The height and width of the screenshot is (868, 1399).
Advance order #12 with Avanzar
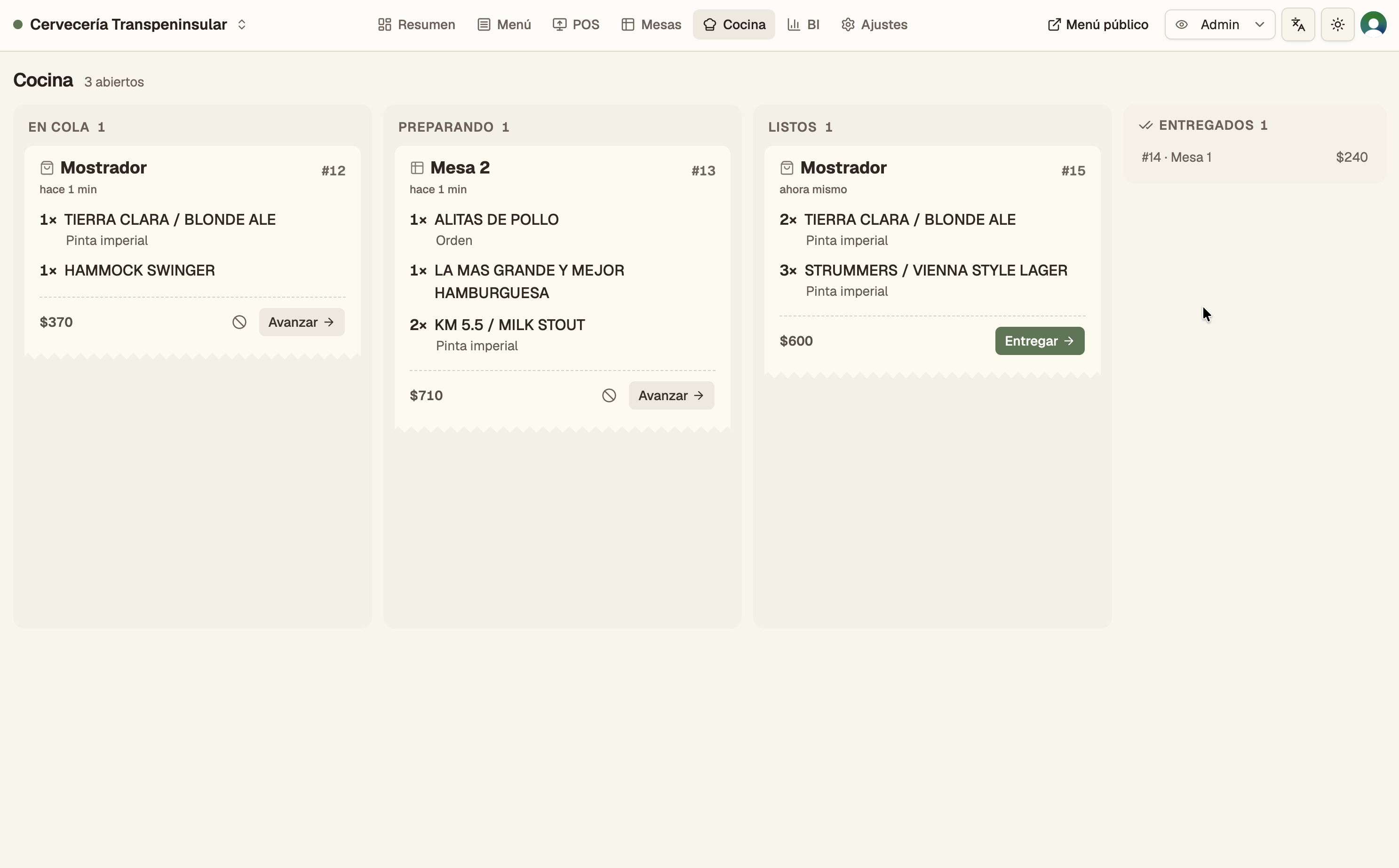302,322
